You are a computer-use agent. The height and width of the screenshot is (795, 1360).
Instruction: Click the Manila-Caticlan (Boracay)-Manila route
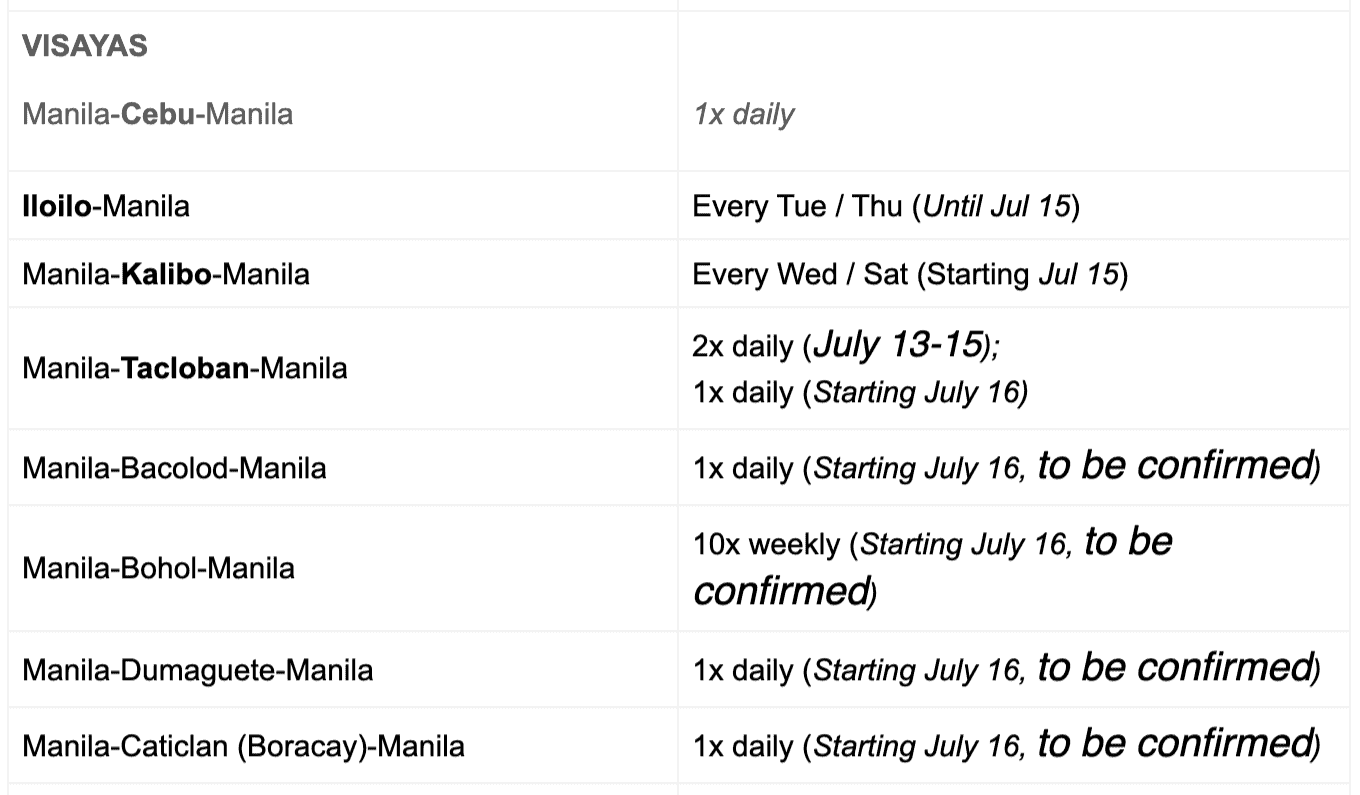(x=243, y=746)
